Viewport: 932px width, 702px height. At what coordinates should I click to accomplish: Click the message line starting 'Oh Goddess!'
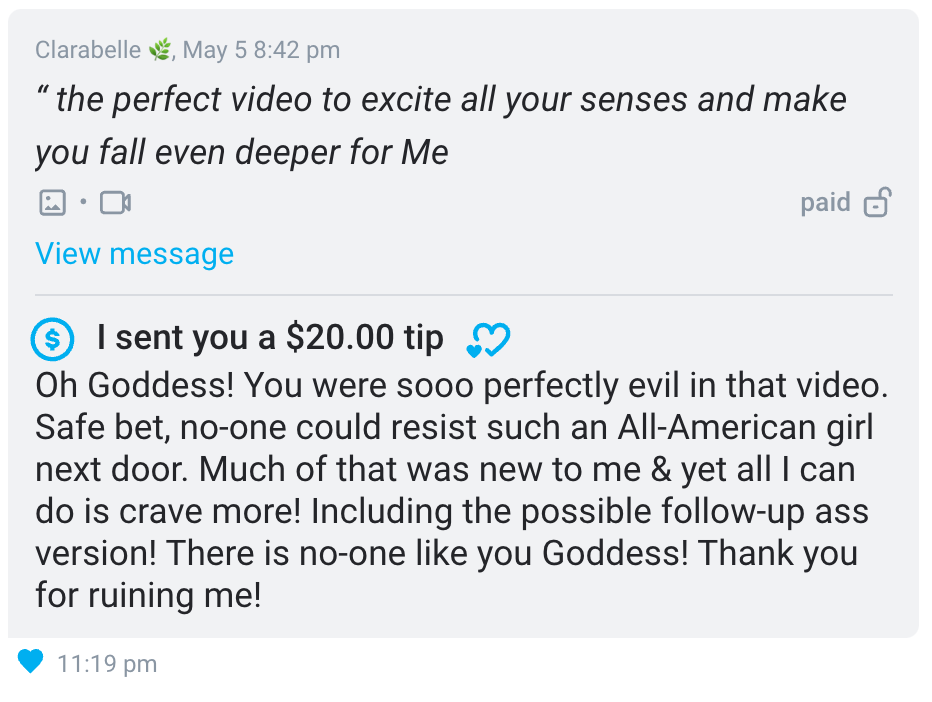[462, 385]
